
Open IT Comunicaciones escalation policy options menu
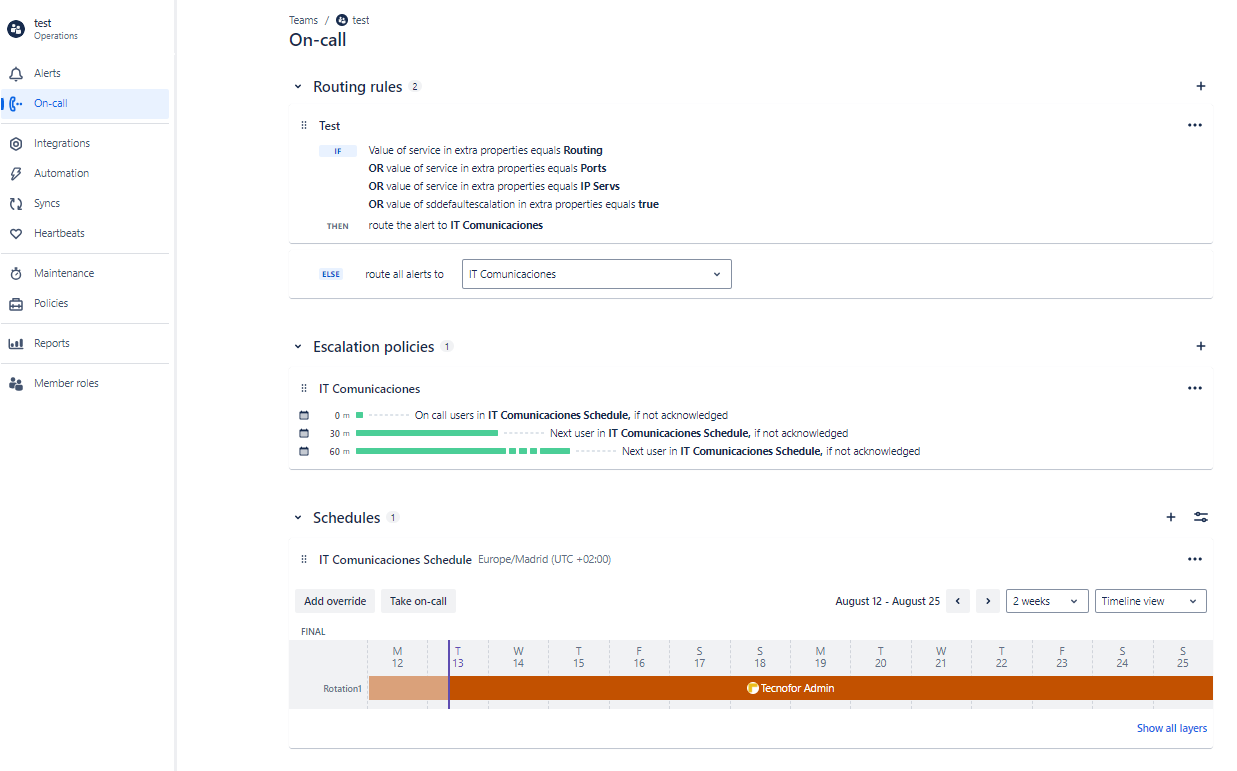coord(1194,389)
